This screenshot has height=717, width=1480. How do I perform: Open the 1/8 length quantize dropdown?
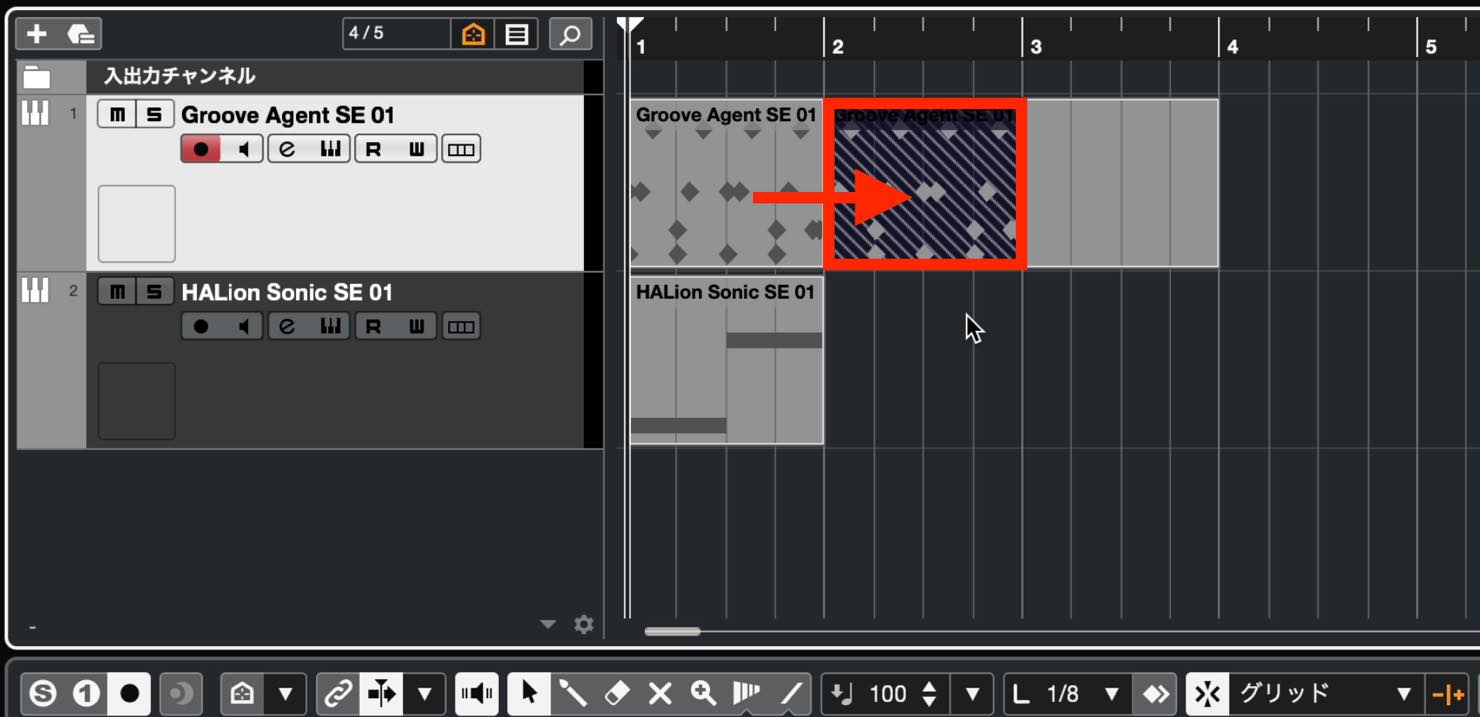(x=1111, y=692)
